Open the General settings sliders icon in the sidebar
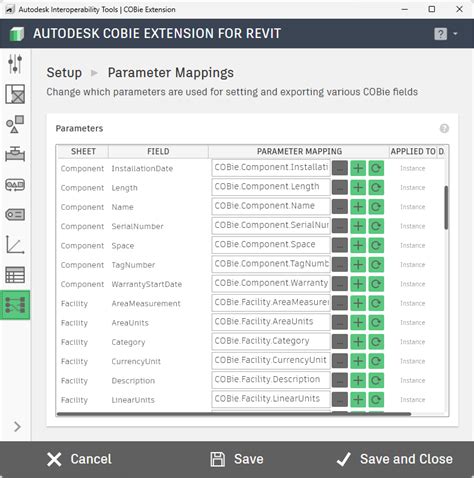The height and width of the screenshot is (478, 474). (15, 64)
